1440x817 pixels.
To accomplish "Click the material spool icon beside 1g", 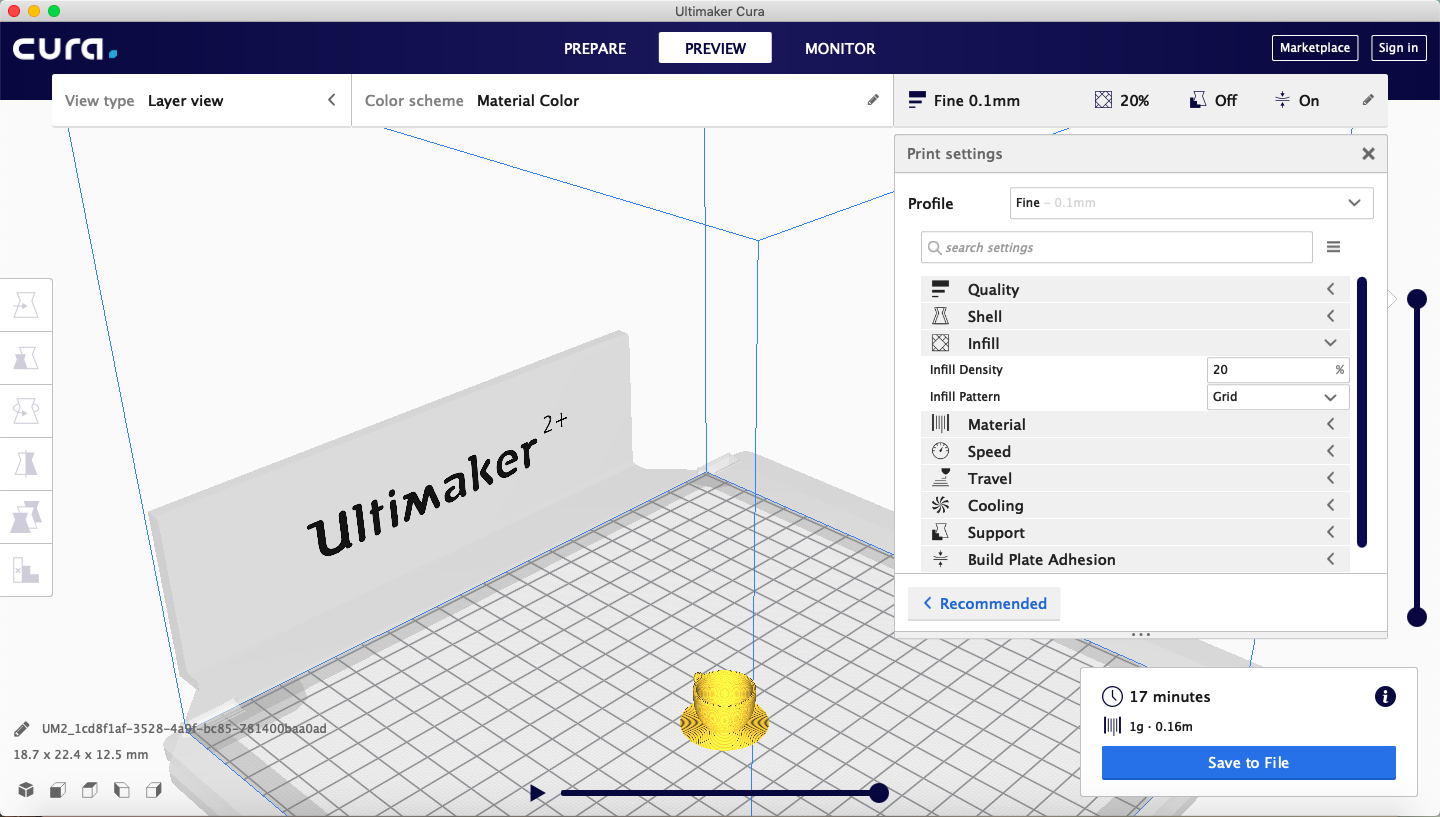I will click(1112, 727).
